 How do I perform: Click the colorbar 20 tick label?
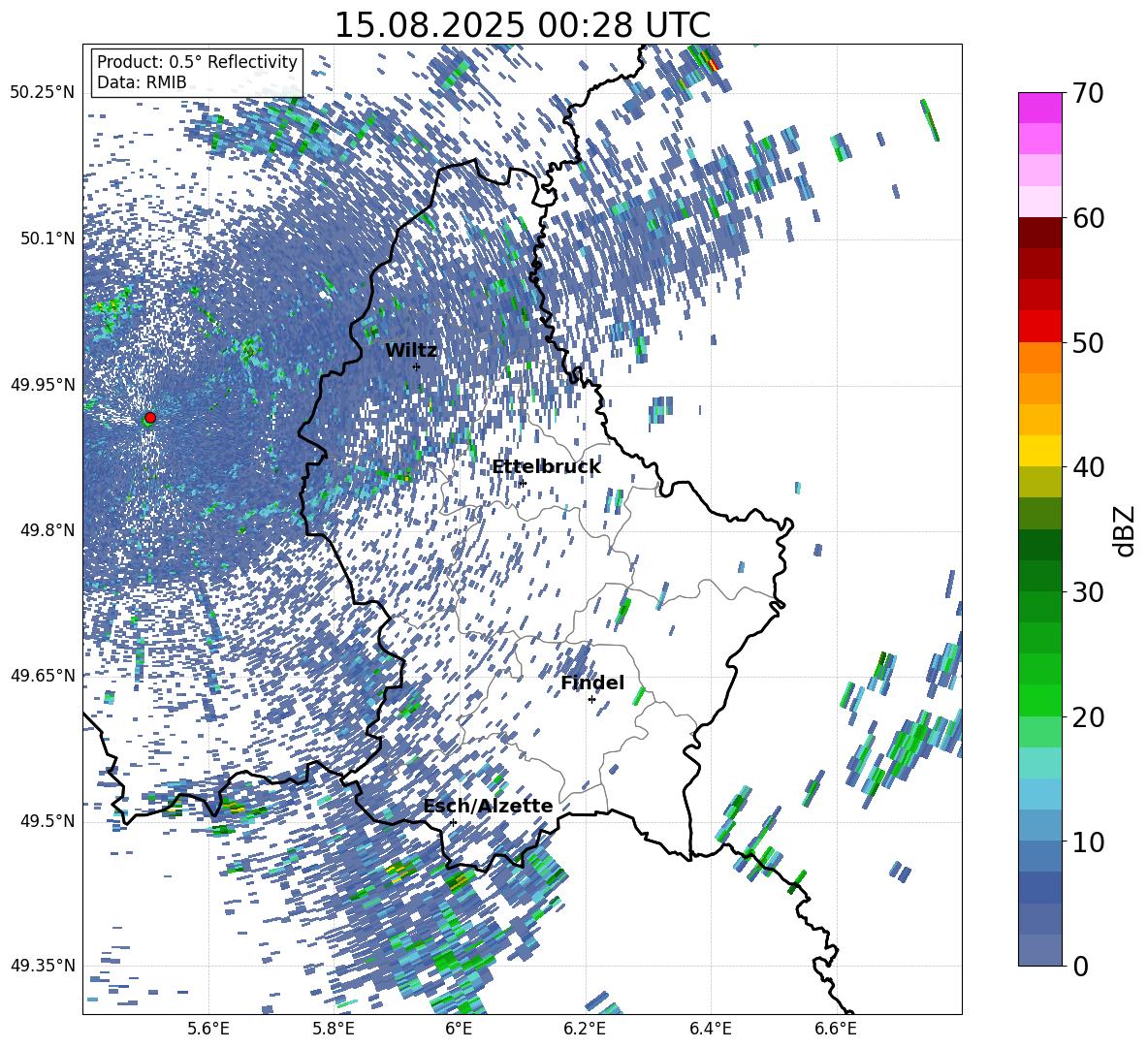pyautogui.click(x=1088, y=716)
